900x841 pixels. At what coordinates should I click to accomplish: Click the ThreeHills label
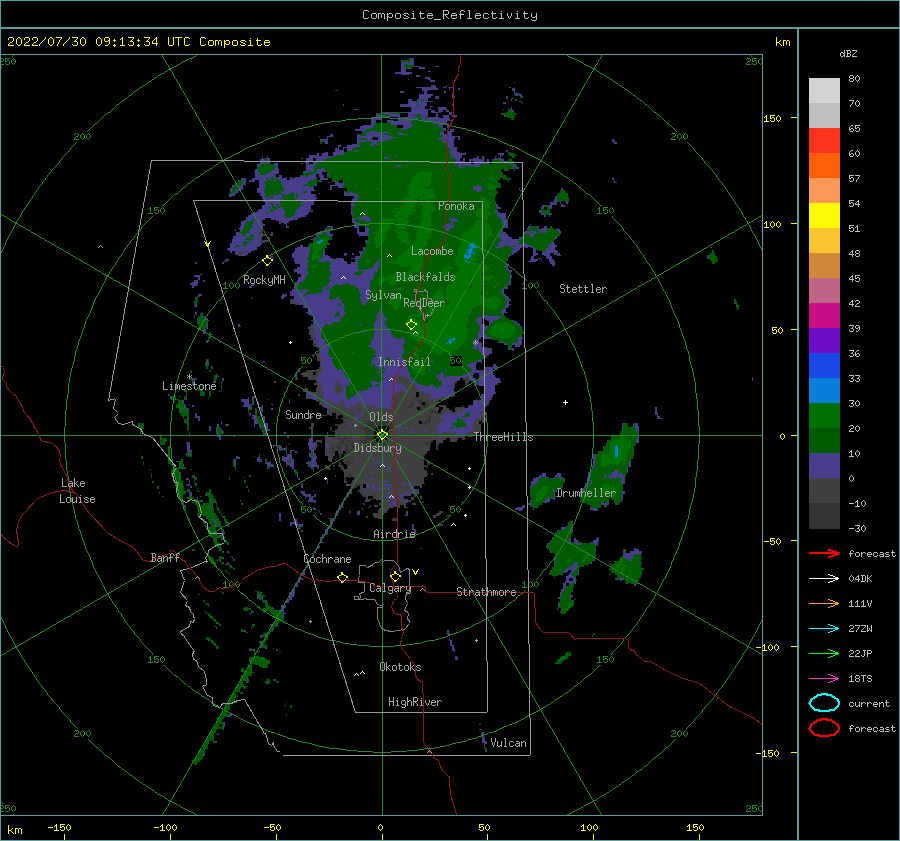coord(503,437)
